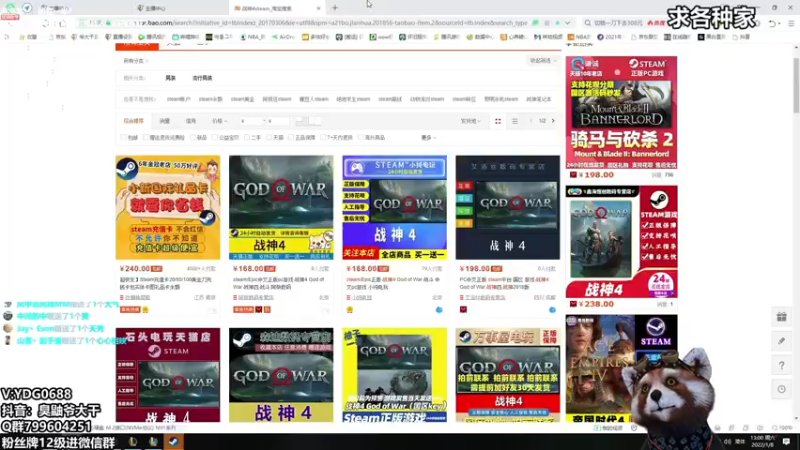This screenshot has height=450, width=800.
Task: Switch results to list view
Action: (x=515, y=121)
